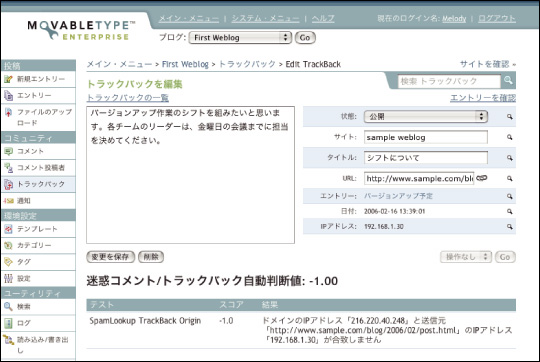Click the New Entry (新規エントリー) icon
This screenshot has height=362, width=540.
[8, 79]
